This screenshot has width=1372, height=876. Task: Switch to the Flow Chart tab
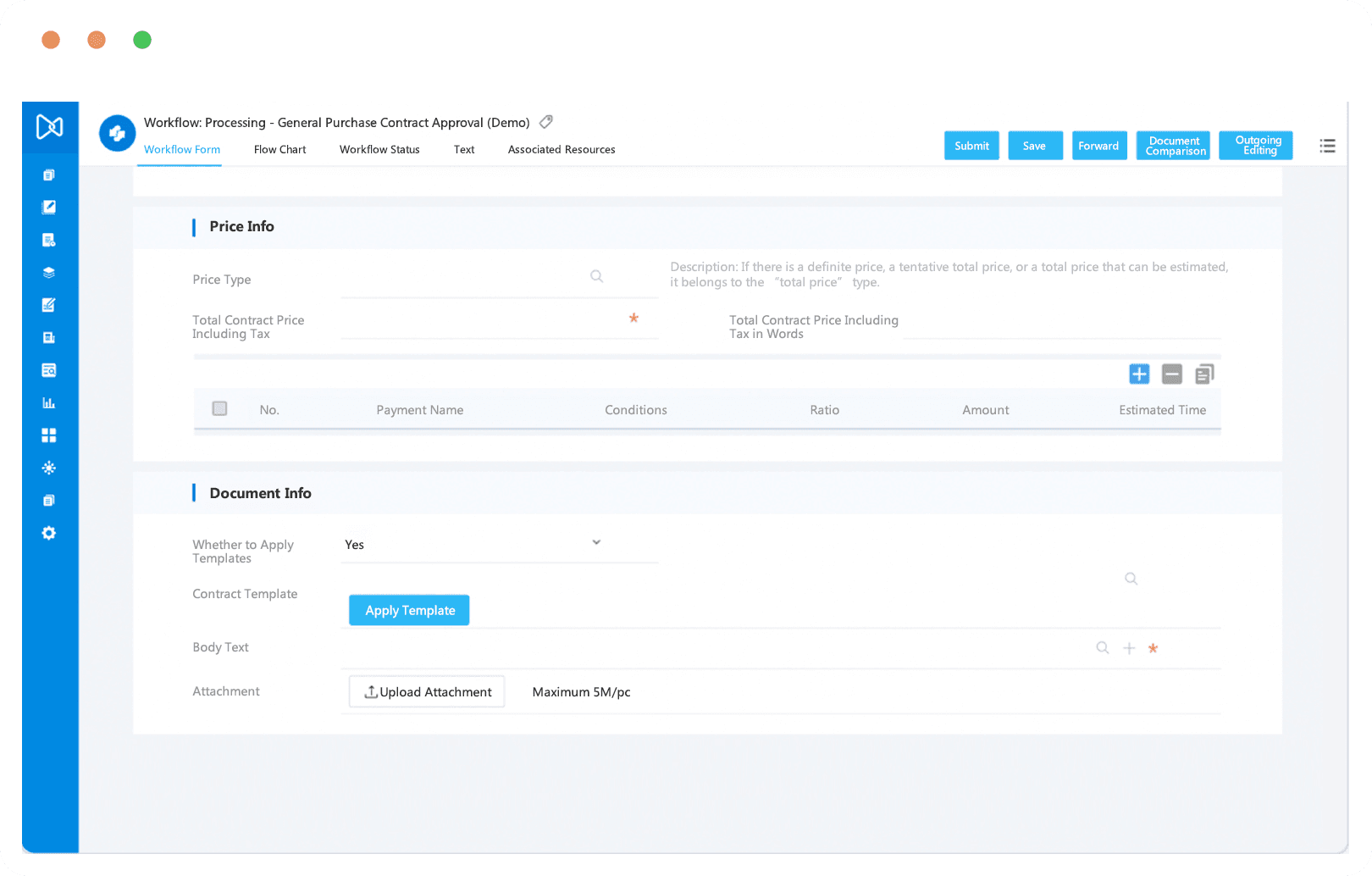coord(280,149)
